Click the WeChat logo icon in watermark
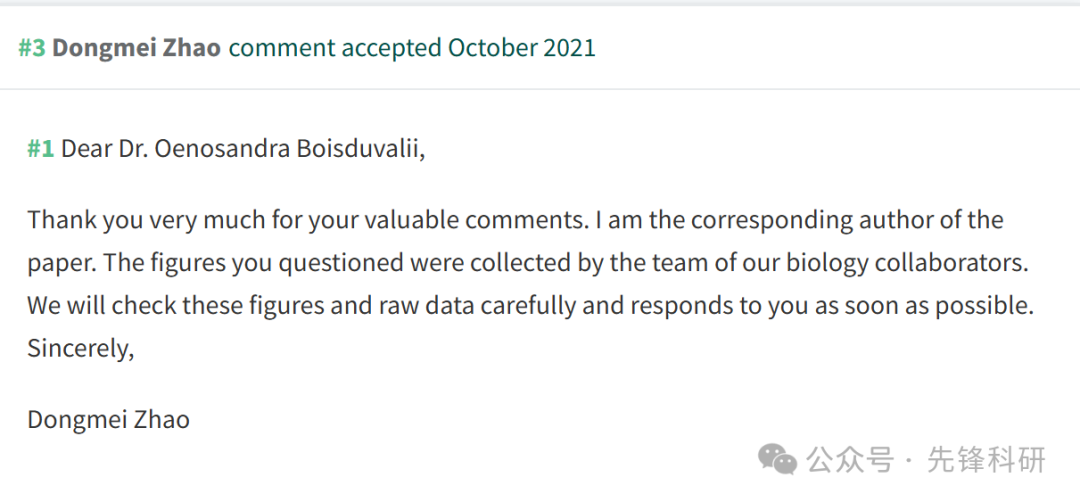 pos(777,459)
